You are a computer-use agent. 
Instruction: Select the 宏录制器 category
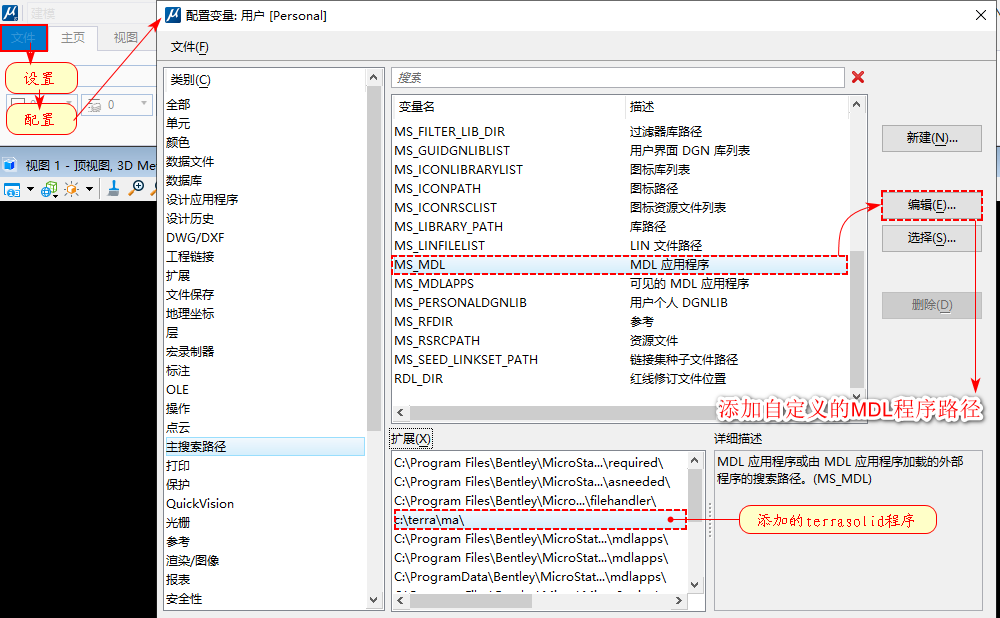[190, 351]
